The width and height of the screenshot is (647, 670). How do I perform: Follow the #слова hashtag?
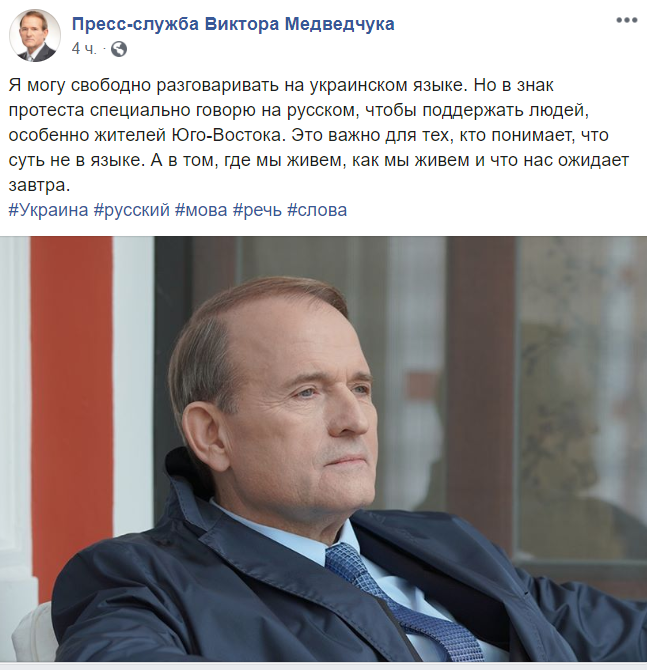click(x=317, y=210)
